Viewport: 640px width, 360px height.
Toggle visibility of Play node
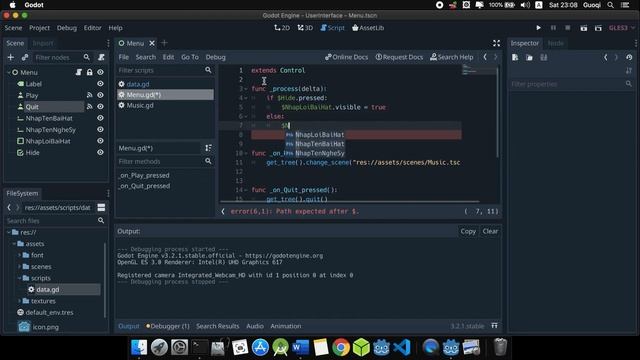pyautogui.click(x=100, y=95)
